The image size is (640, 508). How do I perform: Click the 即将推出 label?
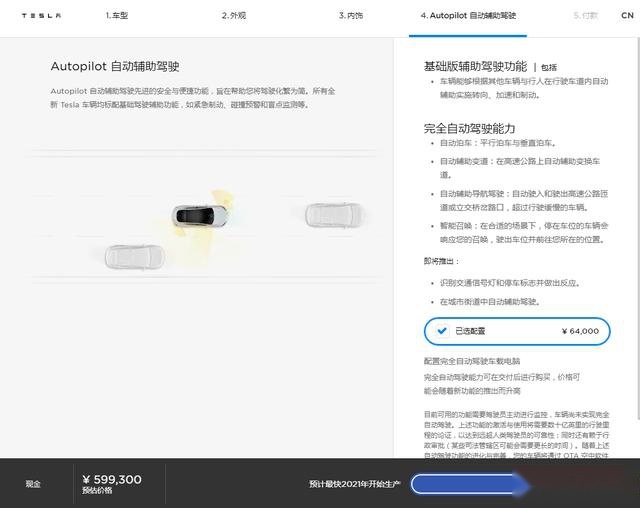point(441,261)
